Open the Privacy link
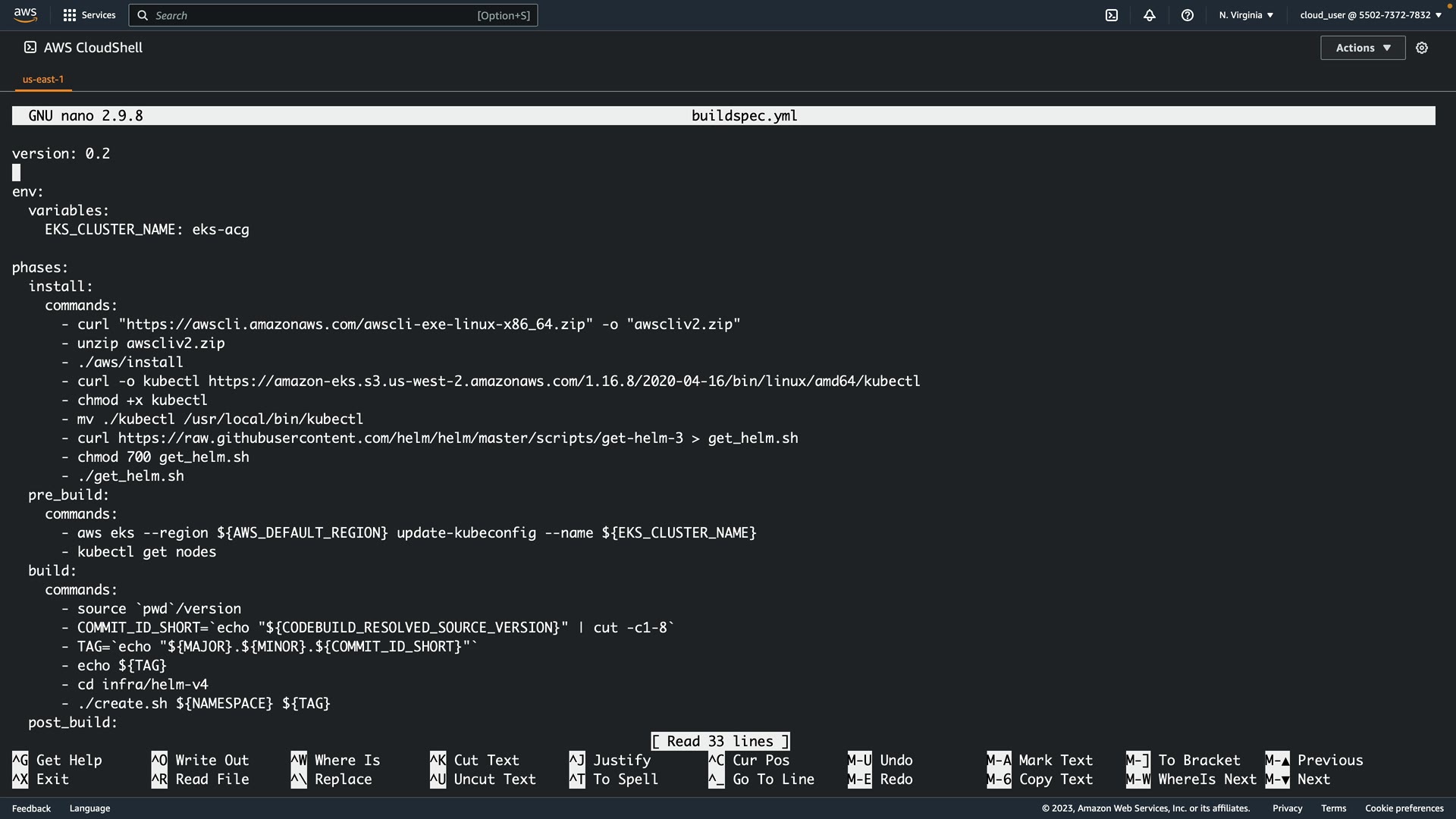The width and height of the screenshot is (1456, 819). pyautogui.click(x=1287, y=808)
